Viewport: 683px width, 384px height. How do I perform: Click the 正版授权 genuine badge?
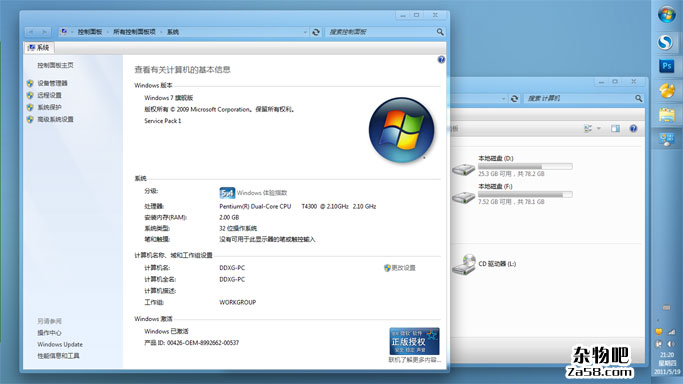click(x=414, y=341)
